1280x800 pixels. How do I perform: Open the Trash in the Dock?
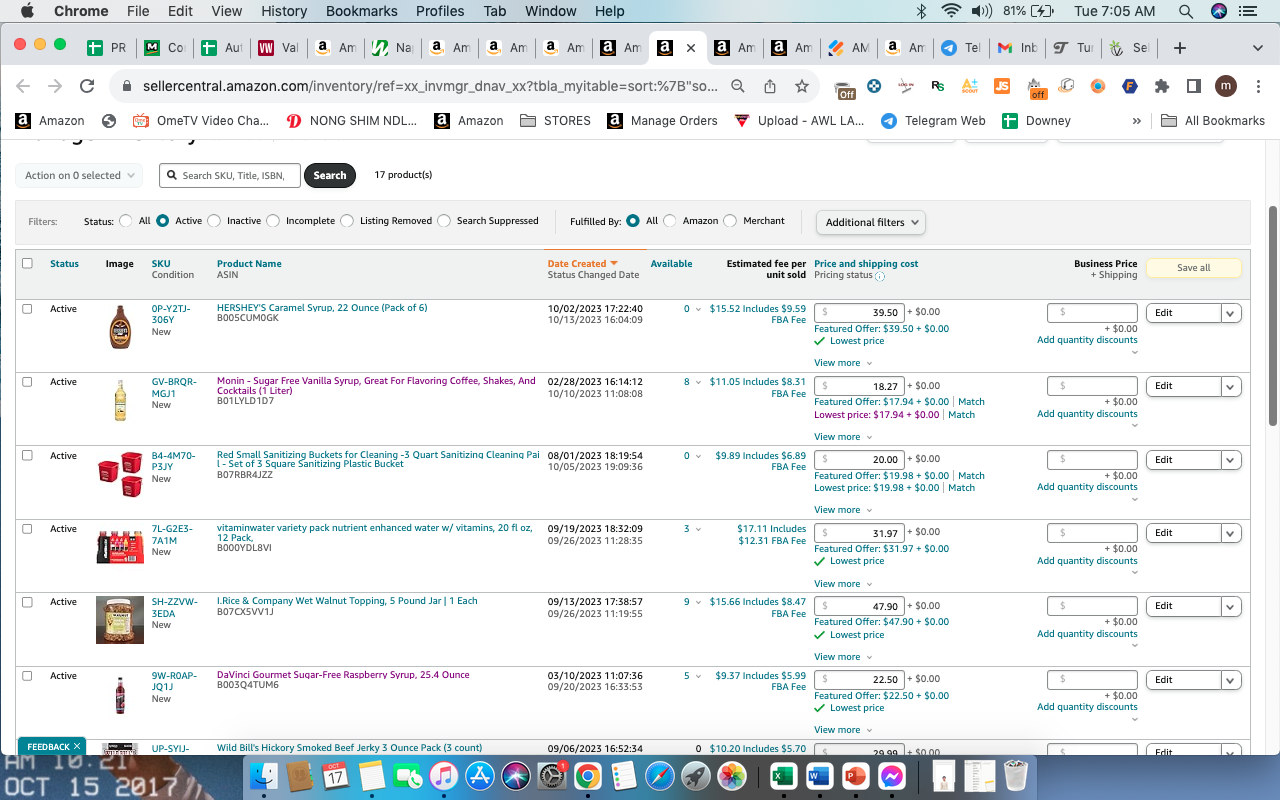click(x=1016, y=775)
